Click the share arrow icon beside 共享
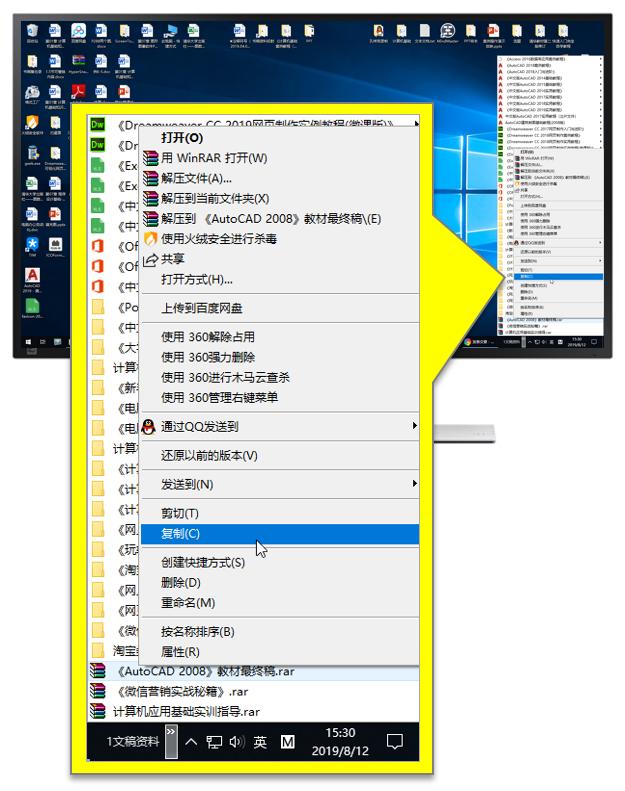625x791 pixels. tap(150, 260)
